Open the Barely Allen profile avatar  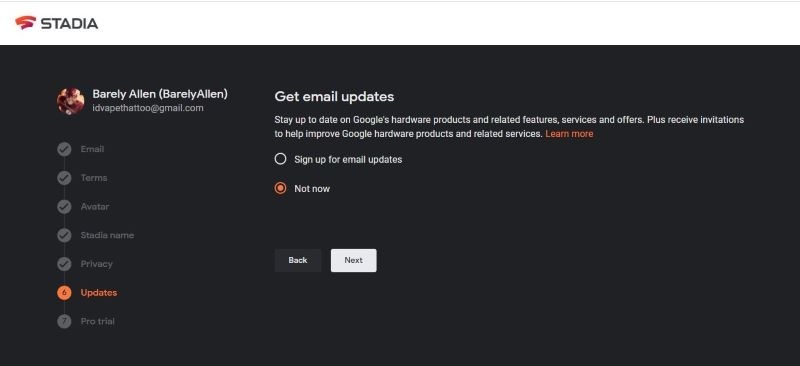click(71, 101)
